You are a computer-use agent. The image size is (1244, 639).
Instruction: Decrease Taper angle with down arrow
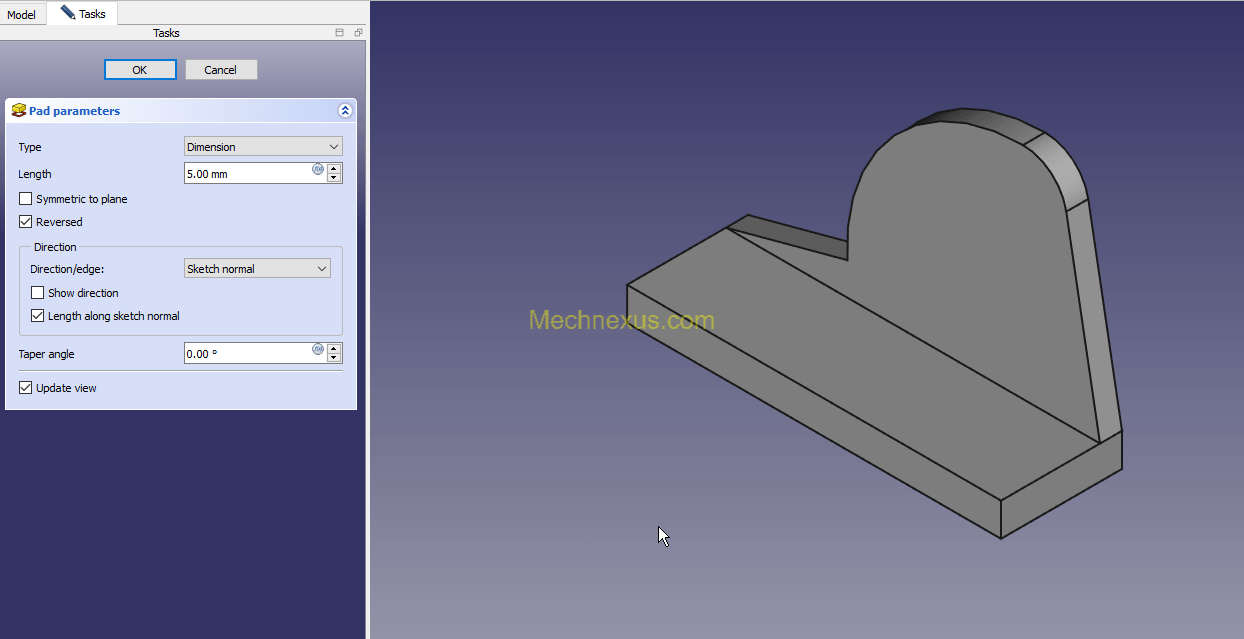click(x=334, y=358)
